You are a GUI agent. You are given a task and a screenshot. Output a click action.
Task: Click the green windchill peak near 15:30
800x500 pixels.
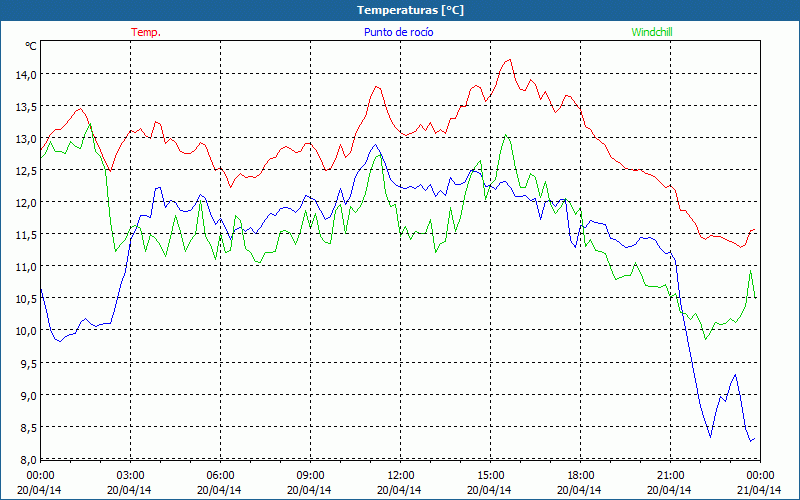coord(505,135)
